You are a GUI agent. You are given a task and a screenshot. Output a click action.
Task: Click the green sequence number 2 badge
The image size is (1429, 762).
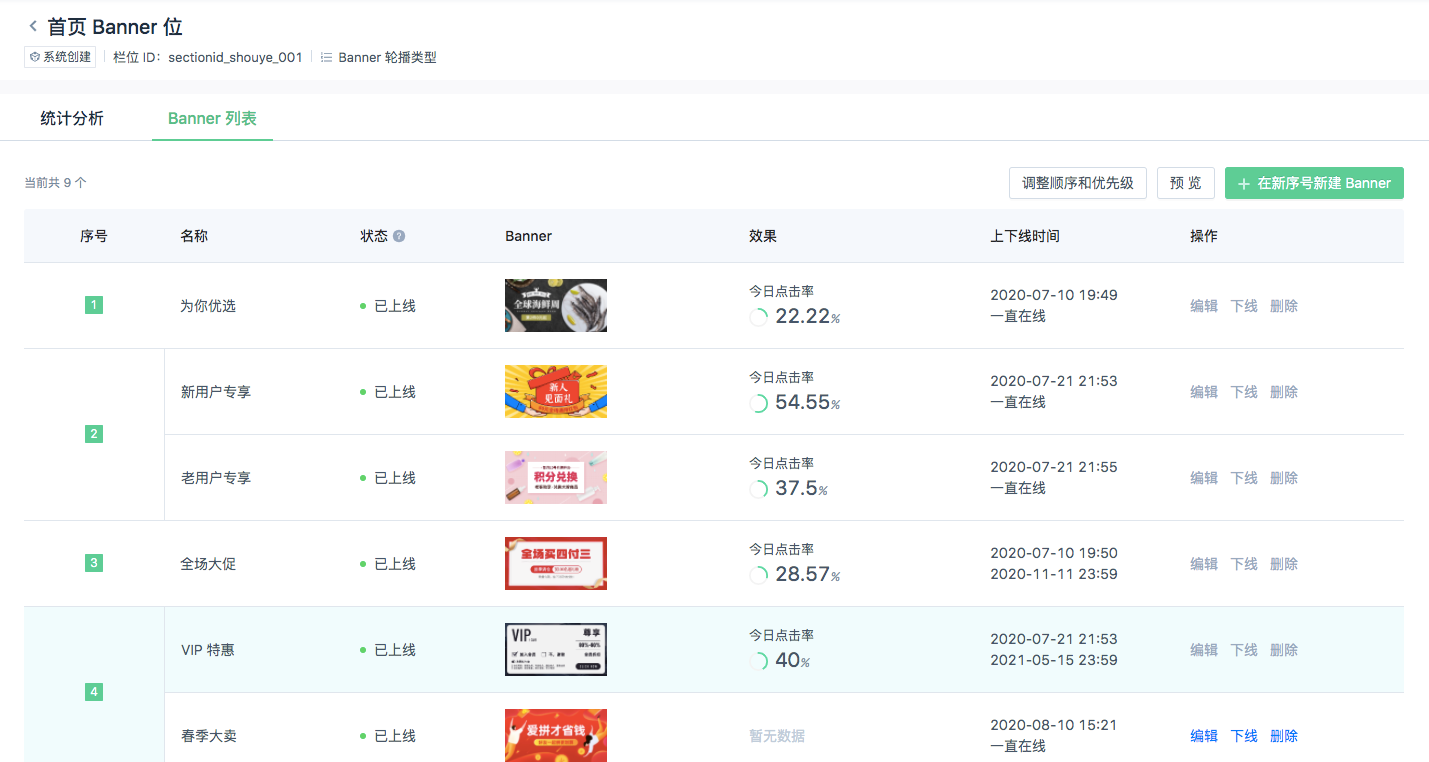[94, 434]
